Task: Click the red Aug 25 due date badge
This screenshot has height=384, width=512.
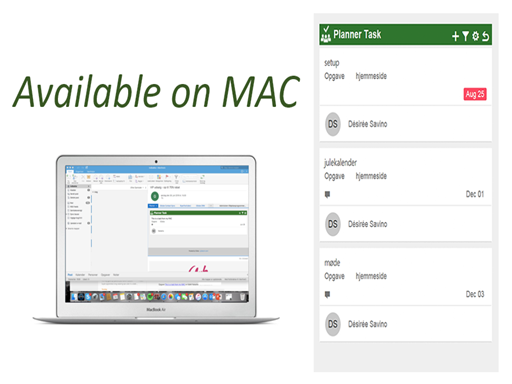Action: click(475, 94)
